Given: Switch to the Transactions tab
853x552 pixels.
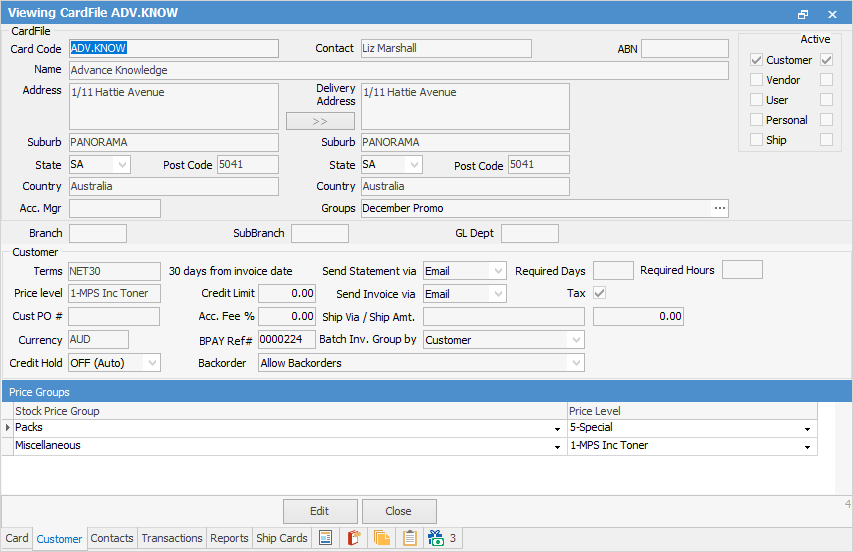Looking at the screenshot, I should (x=172, y=538).
